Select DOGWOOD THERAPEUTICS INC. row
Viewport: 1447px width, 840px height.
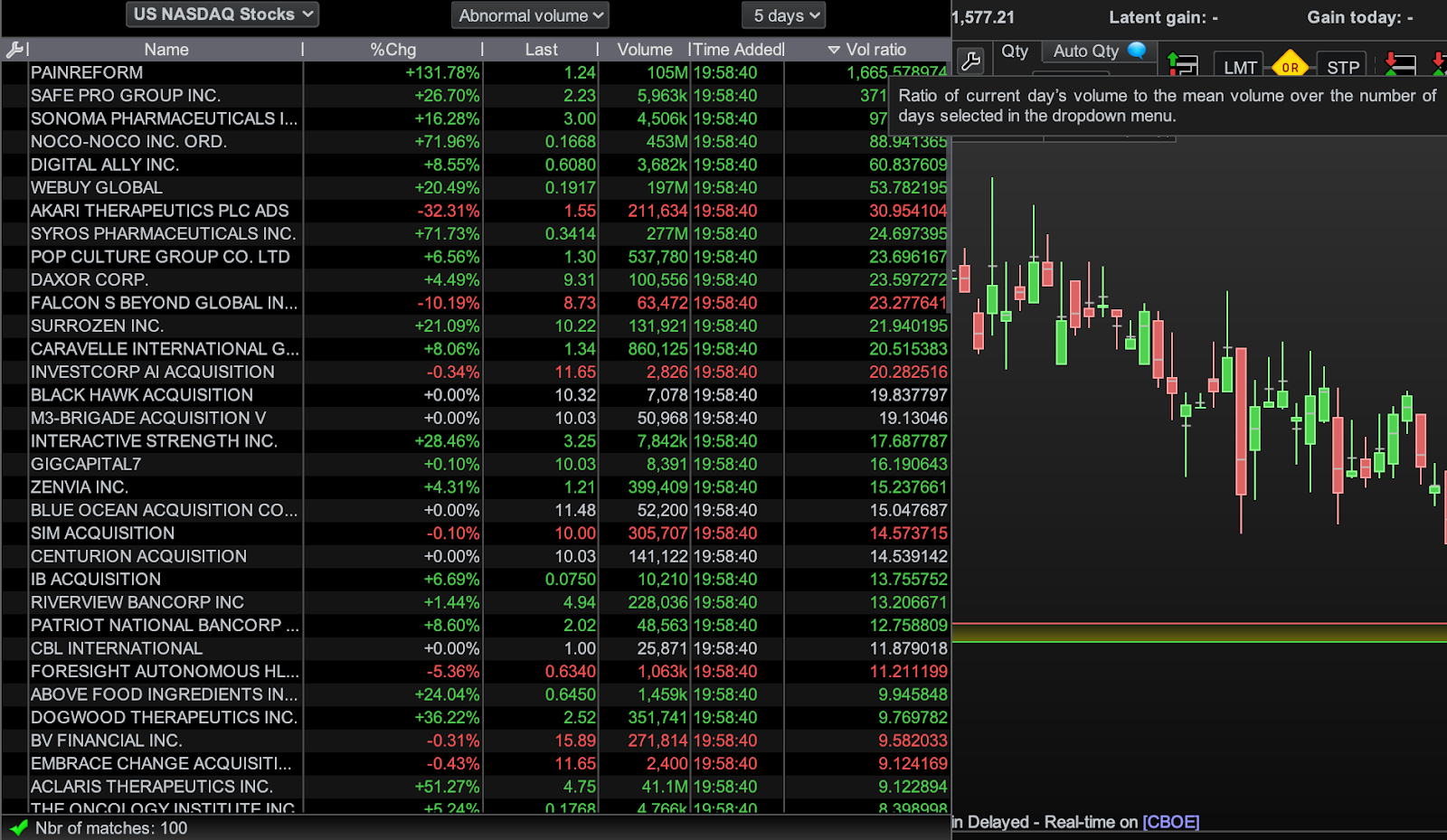pos(476,717)
